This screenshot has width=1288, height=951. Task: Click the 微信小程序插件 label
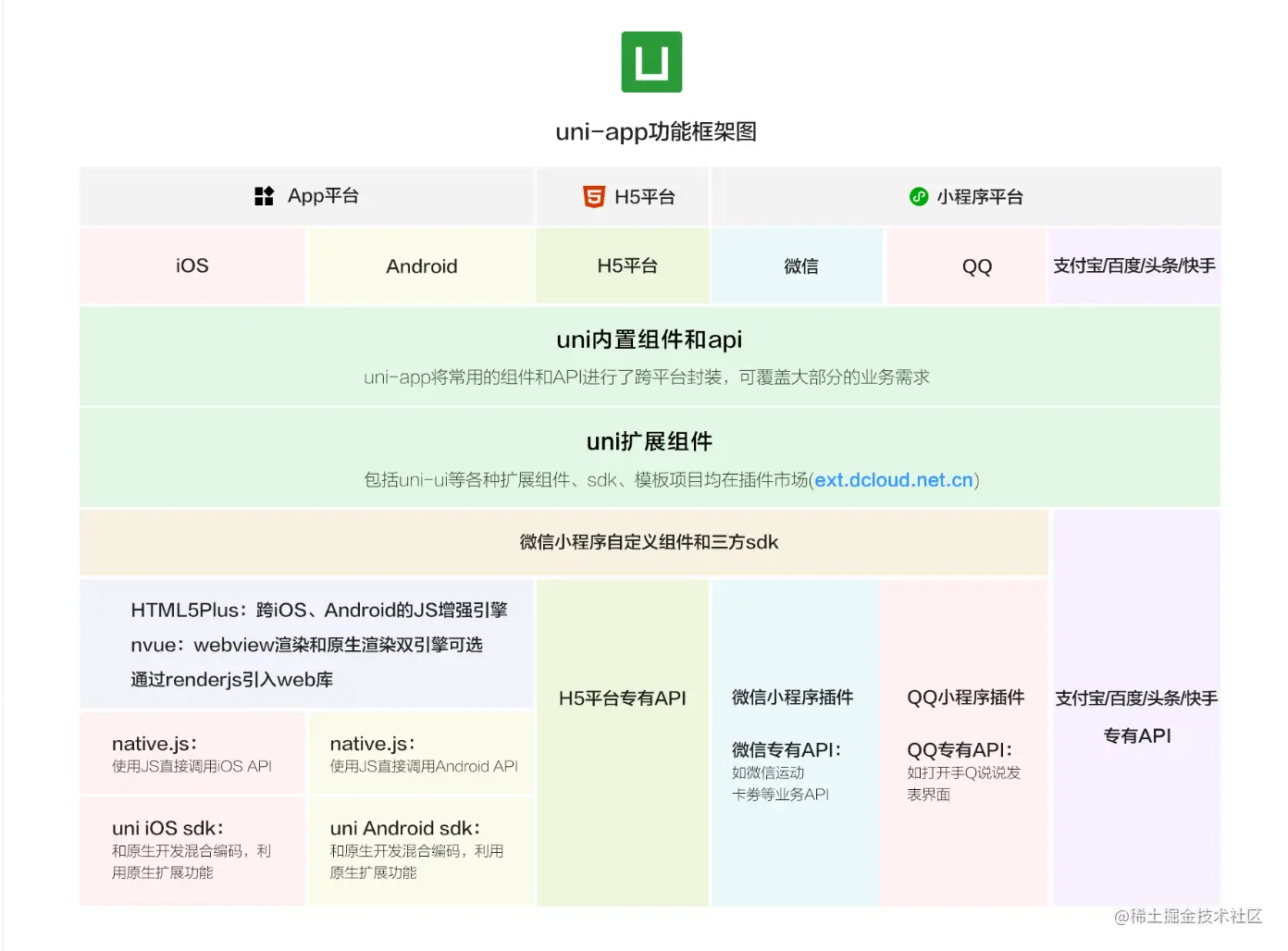(792, 698)
